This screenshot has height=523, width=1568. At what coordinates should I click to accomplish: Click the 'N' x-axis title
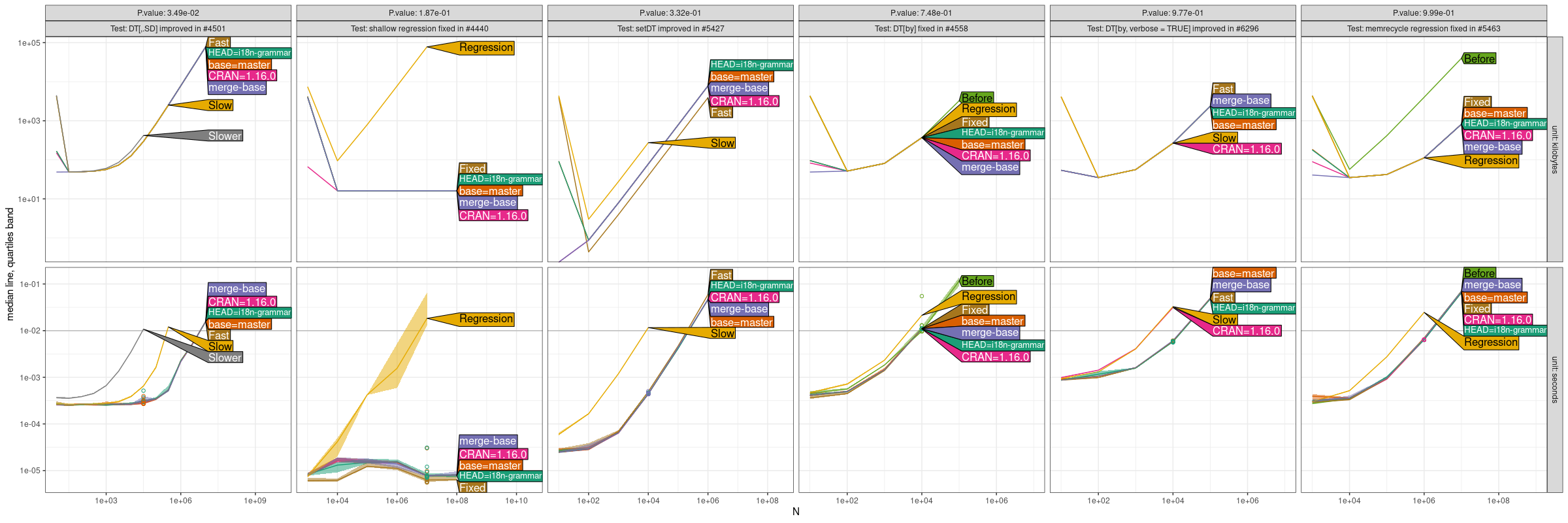tap(796, 512)
